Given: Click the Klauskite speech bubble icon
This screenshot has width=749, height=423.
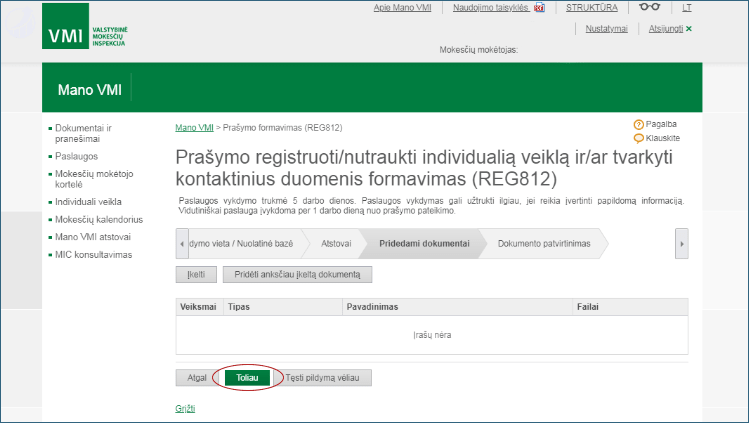Looking at the screenshot, I should coord(639,138).
